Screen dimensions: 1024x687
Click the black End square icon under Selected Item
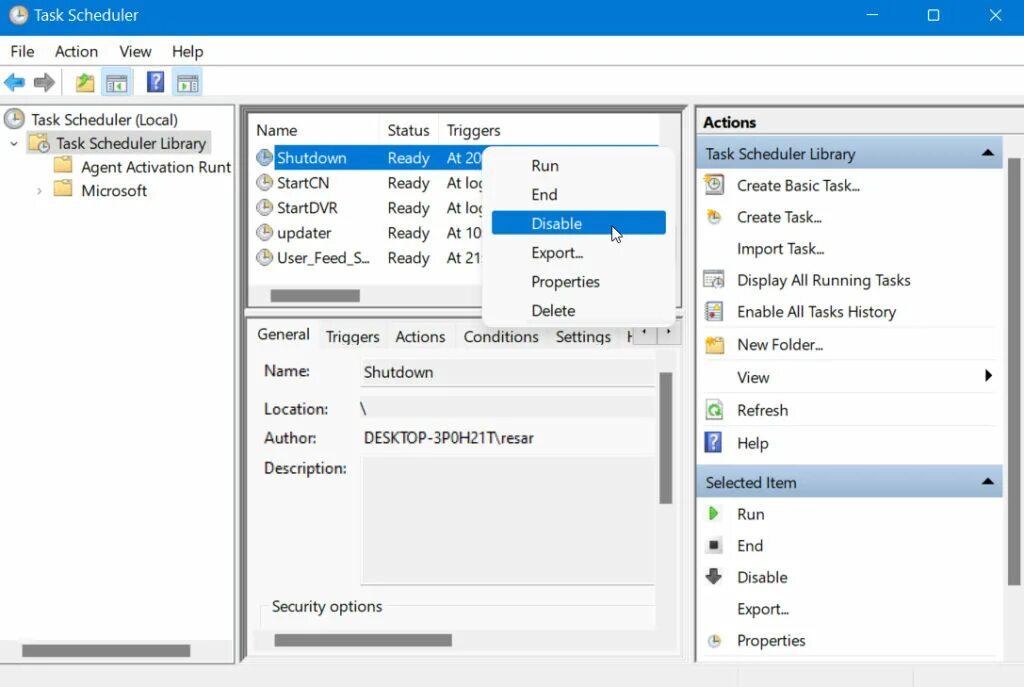point(714,545)
